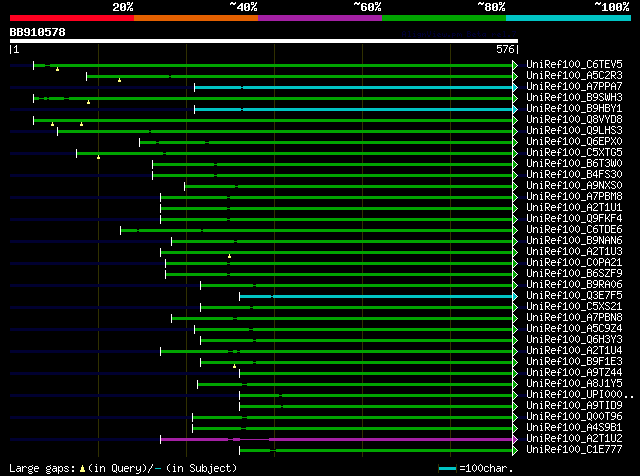Select the UniRef100_A8J1Y5 label

pos(574,384)
